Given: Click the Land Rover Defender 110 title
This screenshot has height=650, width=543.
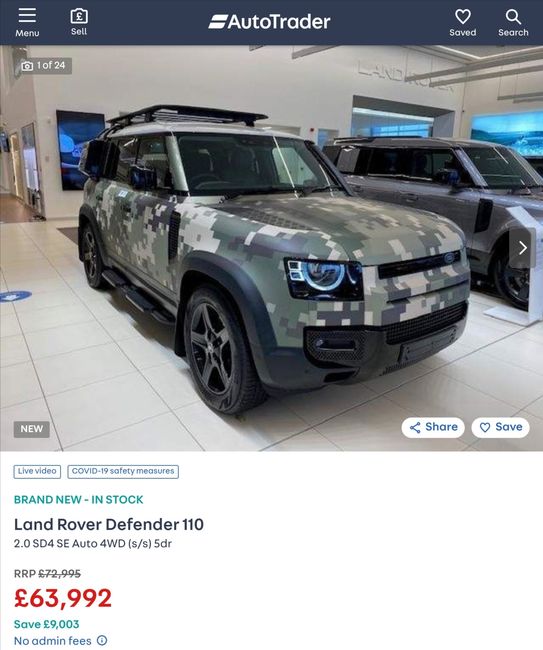Looking at the screenshot, I should tap(109, 524).
